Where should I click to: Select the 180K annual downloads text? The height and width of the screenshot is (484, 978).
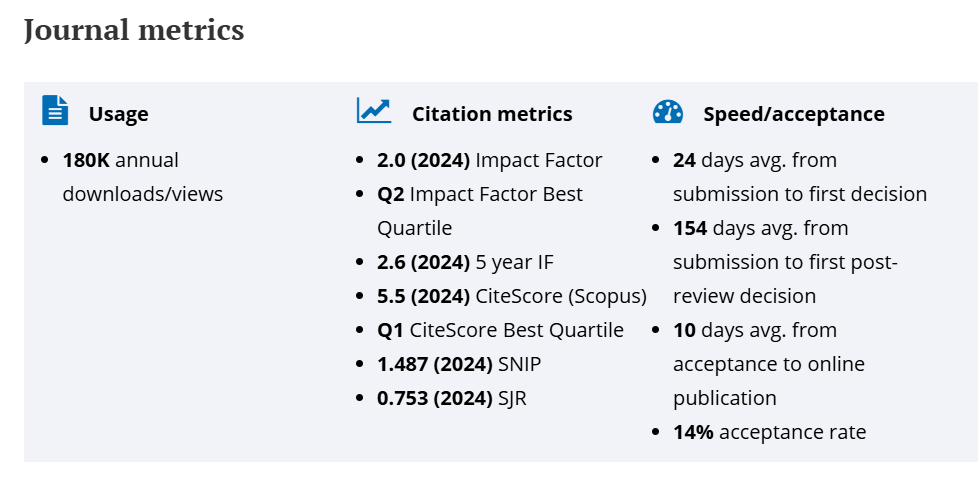(120, 160)
